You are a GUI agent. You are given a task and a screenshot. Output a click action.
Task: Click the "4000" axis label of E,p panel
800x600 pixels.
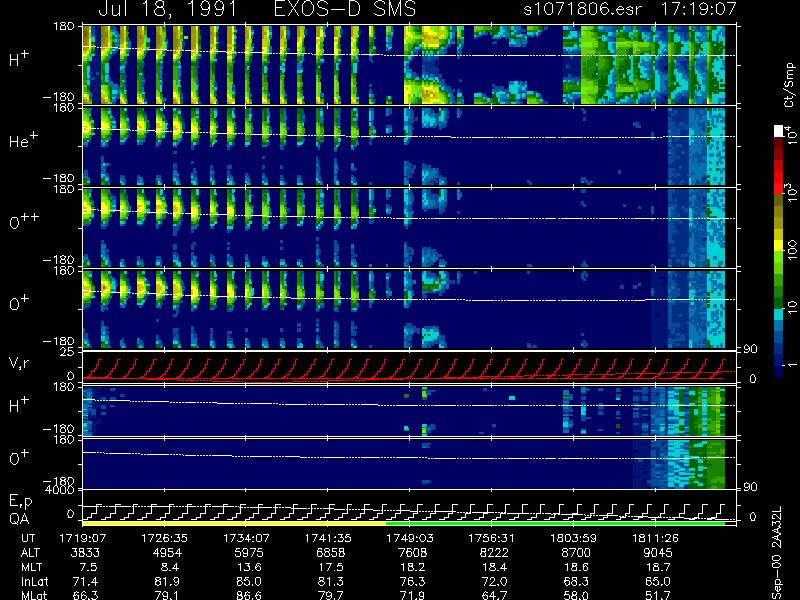pos(61,489)
